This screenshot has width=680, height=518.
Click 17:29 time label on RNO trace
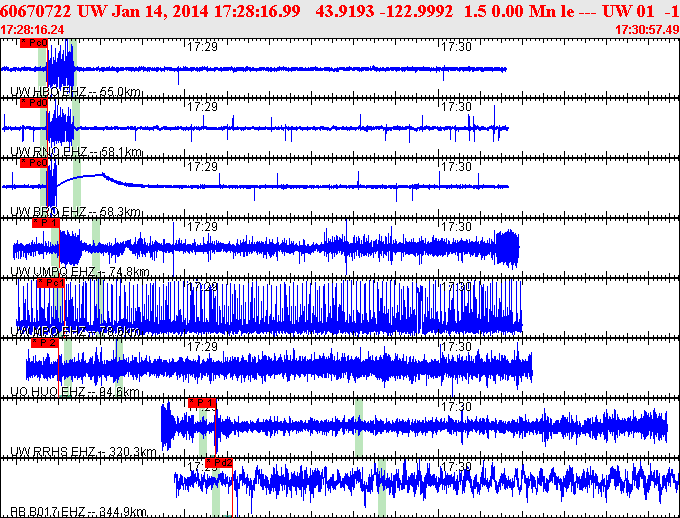tap(203, 107)
